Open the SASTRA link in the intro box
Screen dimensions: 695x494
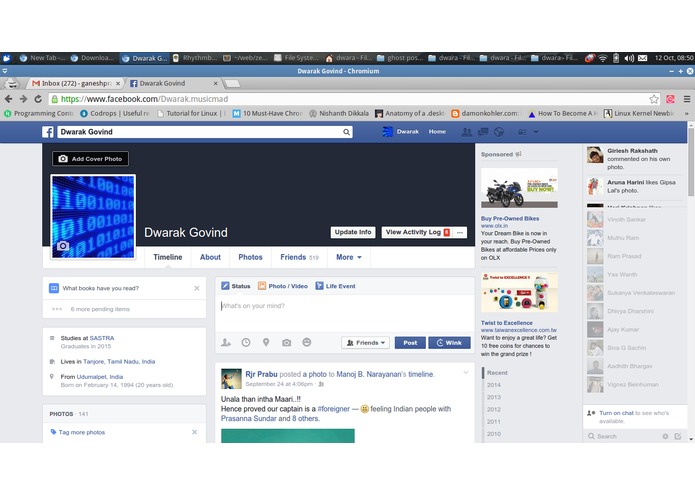tap(102, 338)
